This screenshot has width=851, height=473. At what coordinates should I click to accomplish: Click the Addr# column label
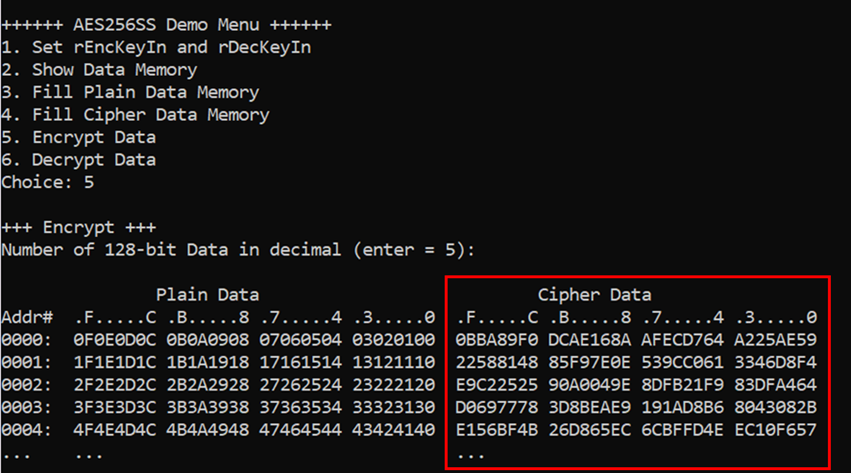pos(27,317)
